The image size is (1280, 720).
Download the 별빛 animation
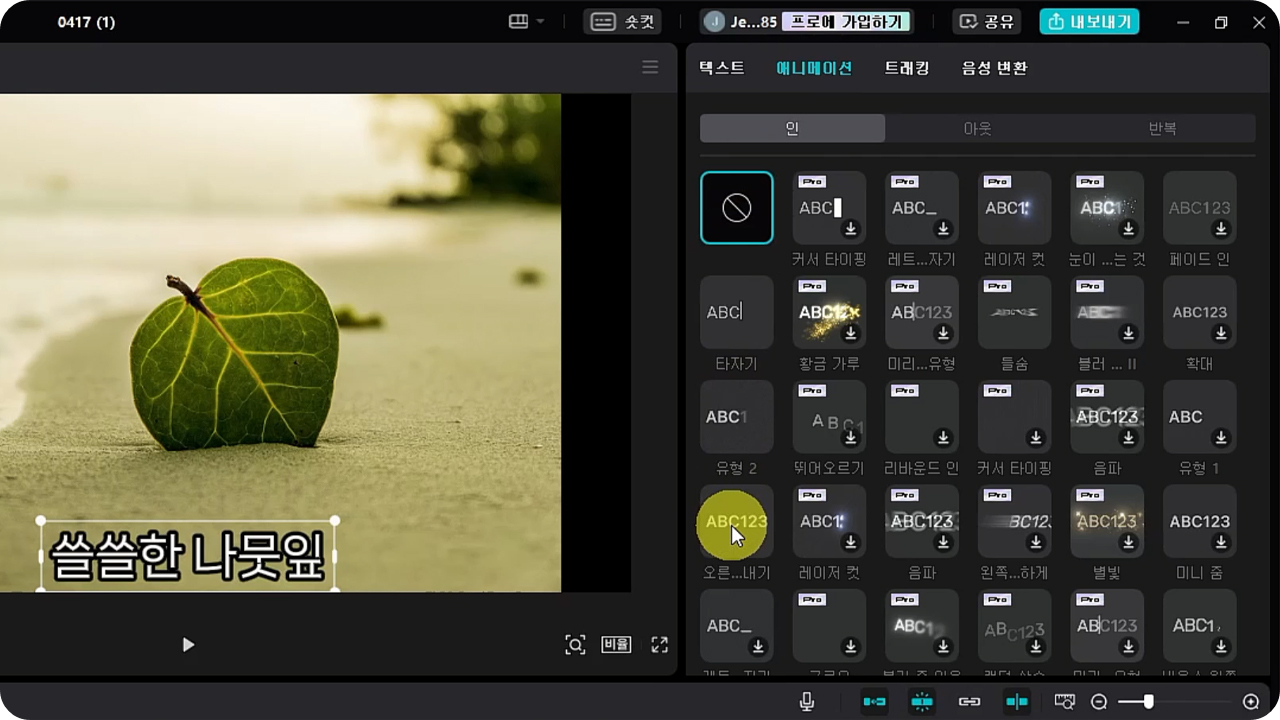pyautogui.click(x=1129, y=542)
